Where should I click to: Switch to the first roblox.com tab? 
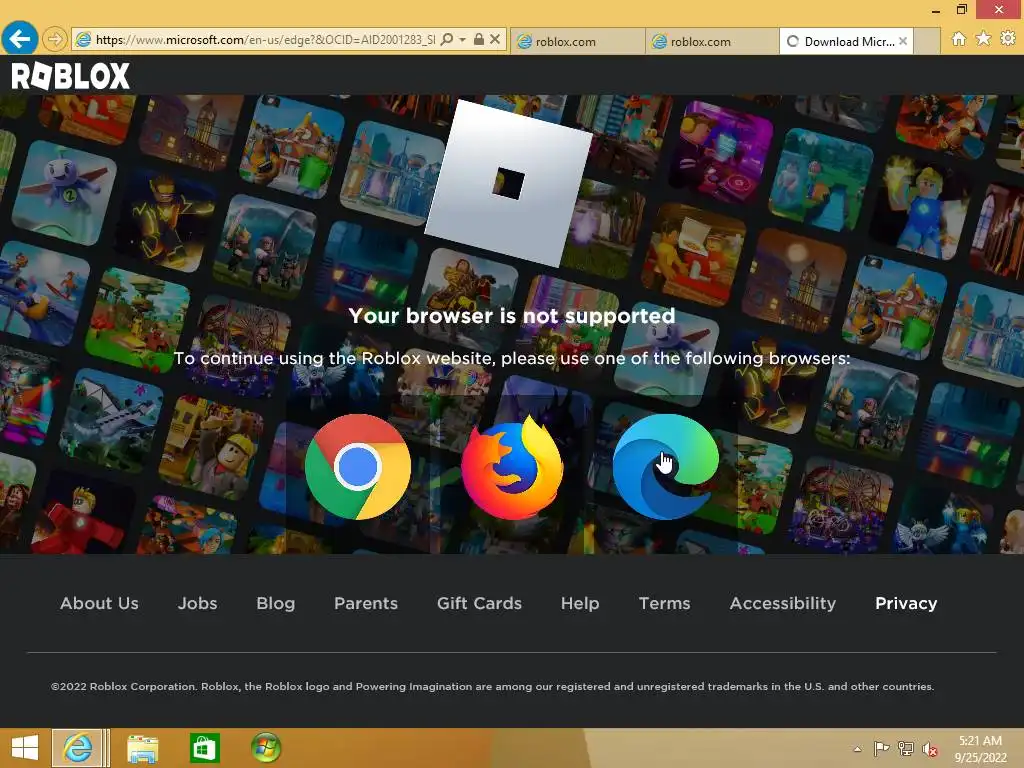coord(578,42)
